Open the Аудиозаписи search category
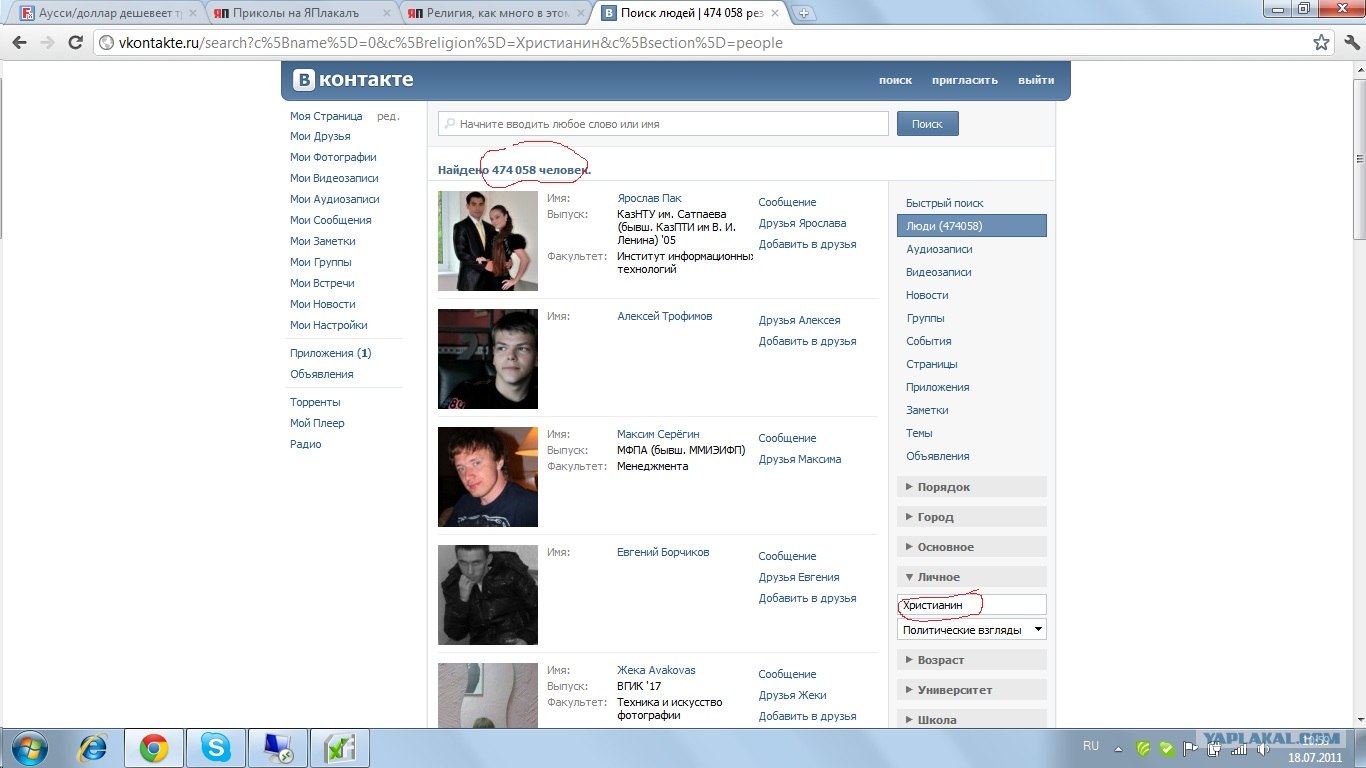The width and height of the screenshot is (1366, 768). click(939, 249)
